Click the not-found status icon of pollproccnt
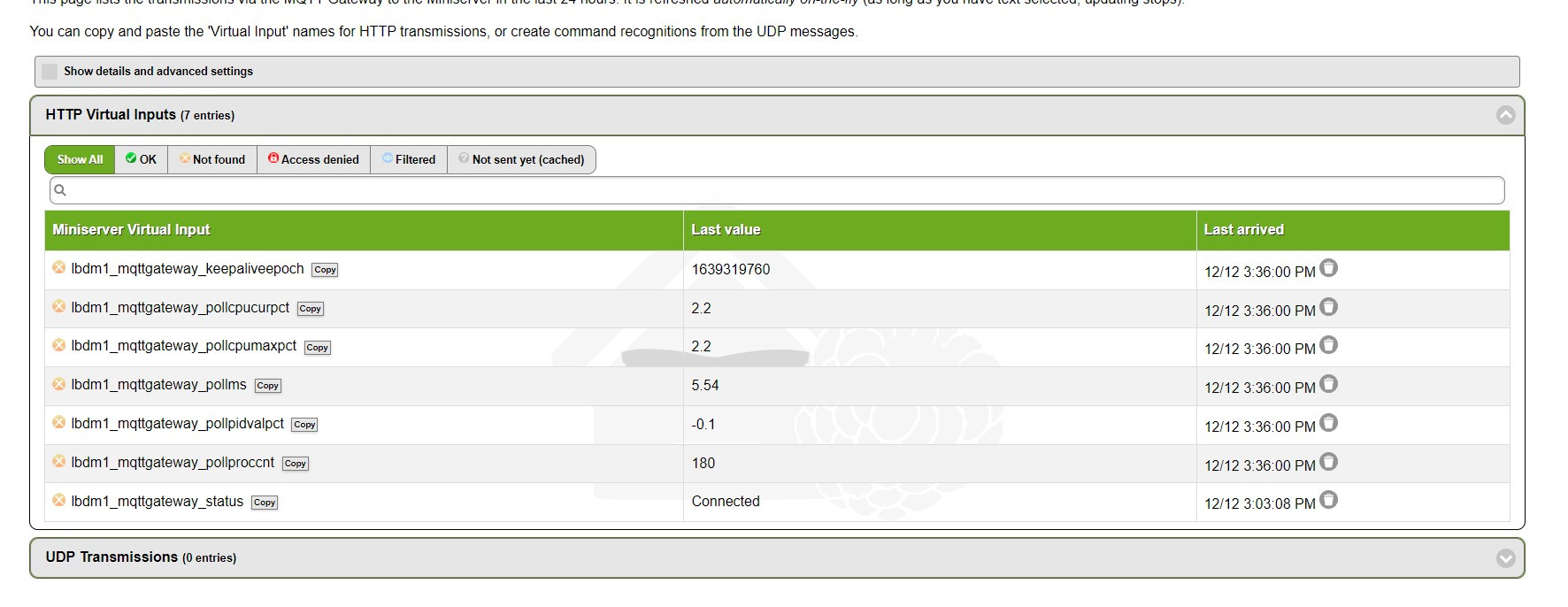Viewport: 1568px width, 607px height. (59, 461)
